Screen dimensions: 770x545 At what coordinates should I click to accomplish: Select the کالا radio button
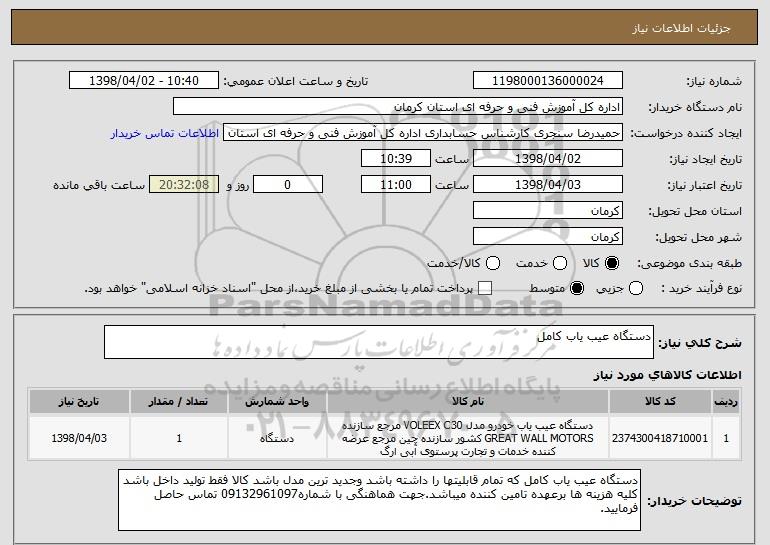coord(612,264)
